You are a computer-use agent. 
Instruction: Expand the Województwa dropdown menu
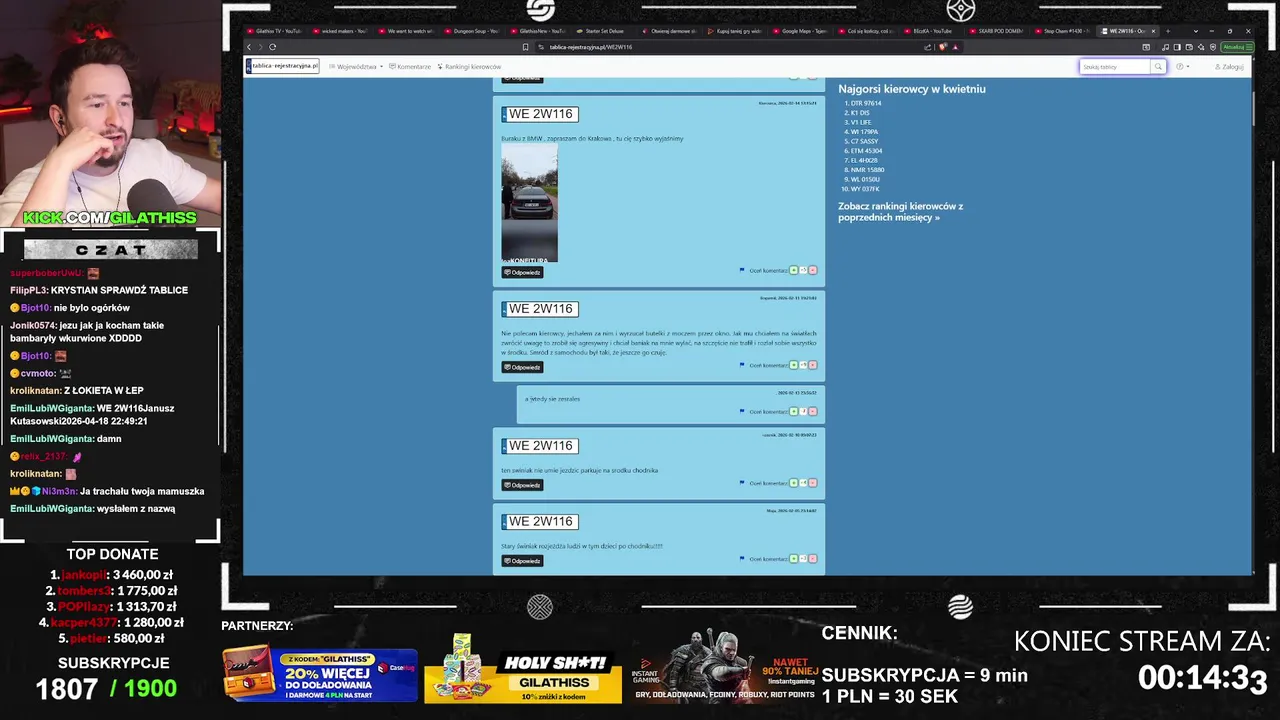[x=358, y=67]
